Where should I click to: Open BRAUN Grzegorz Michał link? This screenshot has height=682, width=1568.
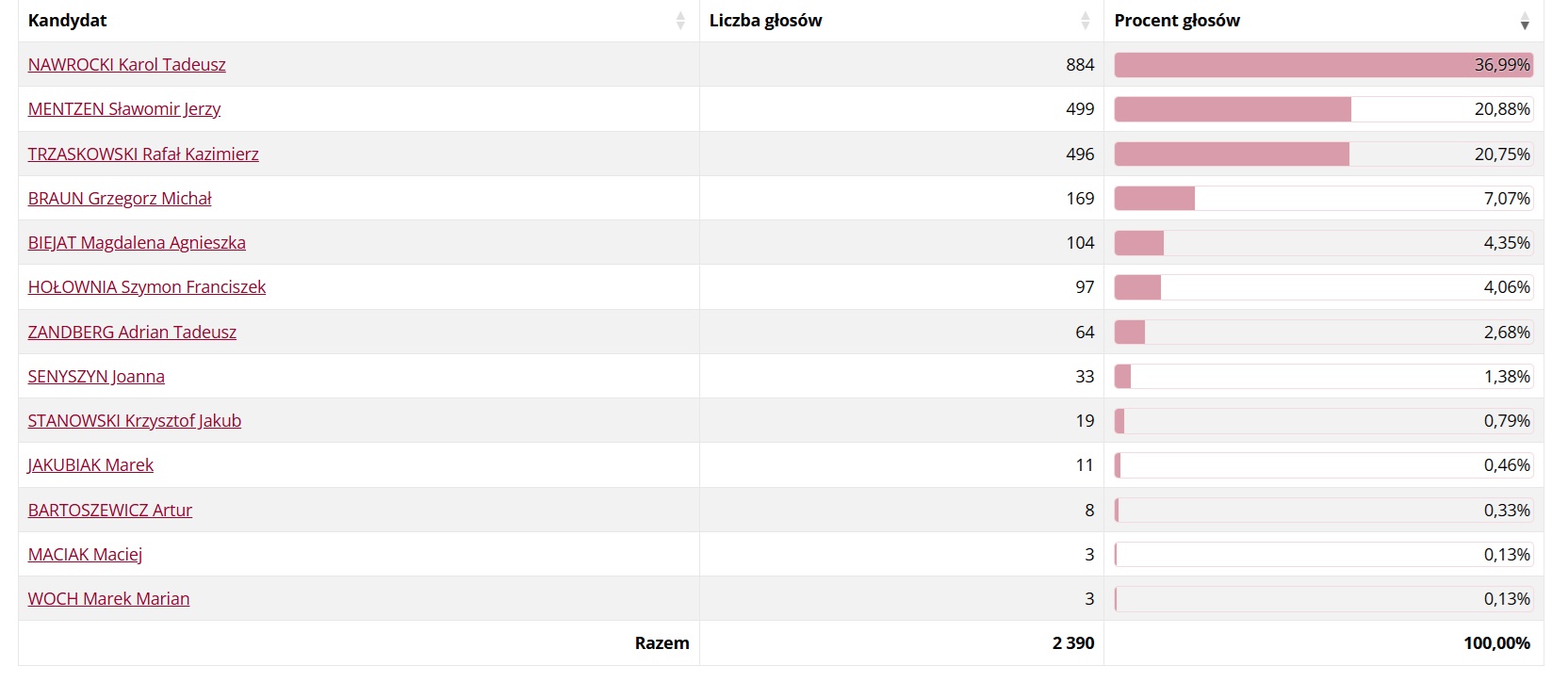[120, 199]
